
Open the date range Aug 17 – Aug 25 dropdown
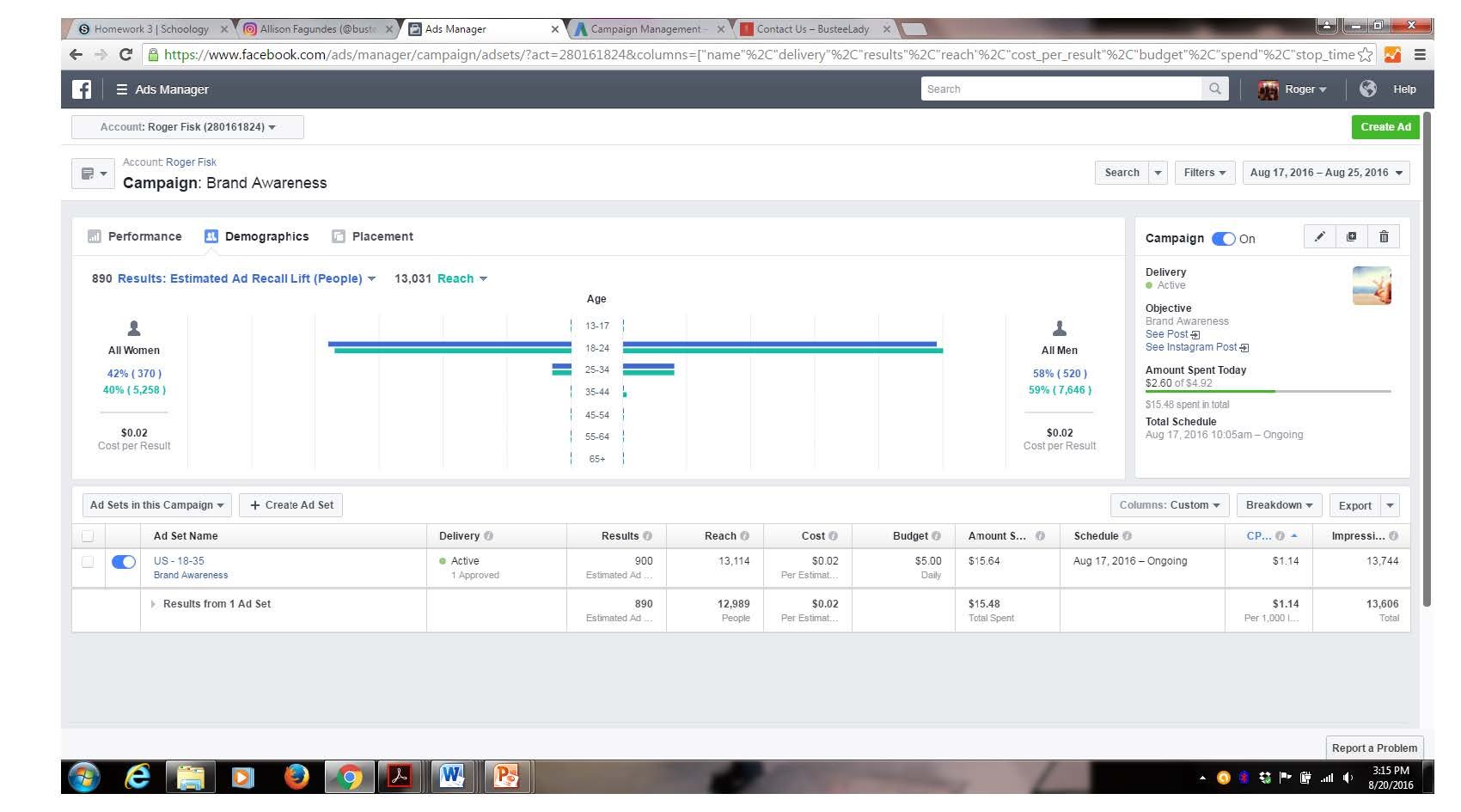1326,173
